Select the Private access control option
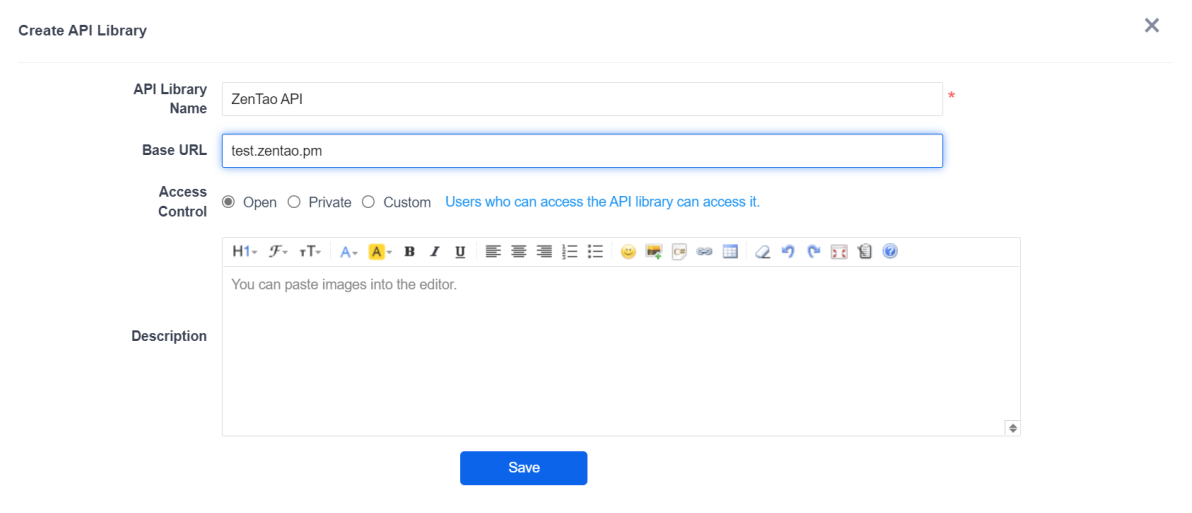Viewport: 1192px width, 513px height. (x=293, y=202)
